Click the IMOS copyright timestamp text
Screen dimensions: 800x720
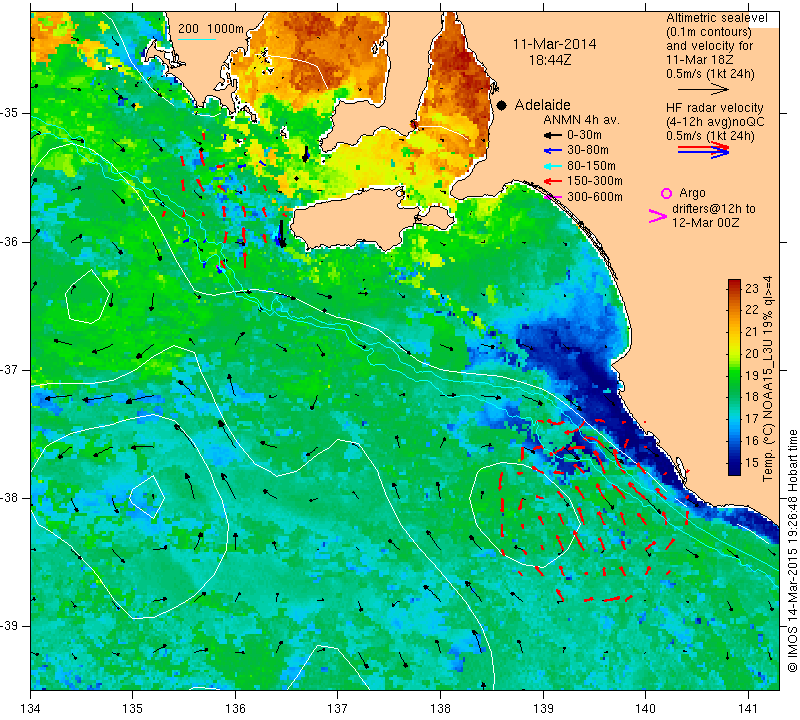[792, 551]
